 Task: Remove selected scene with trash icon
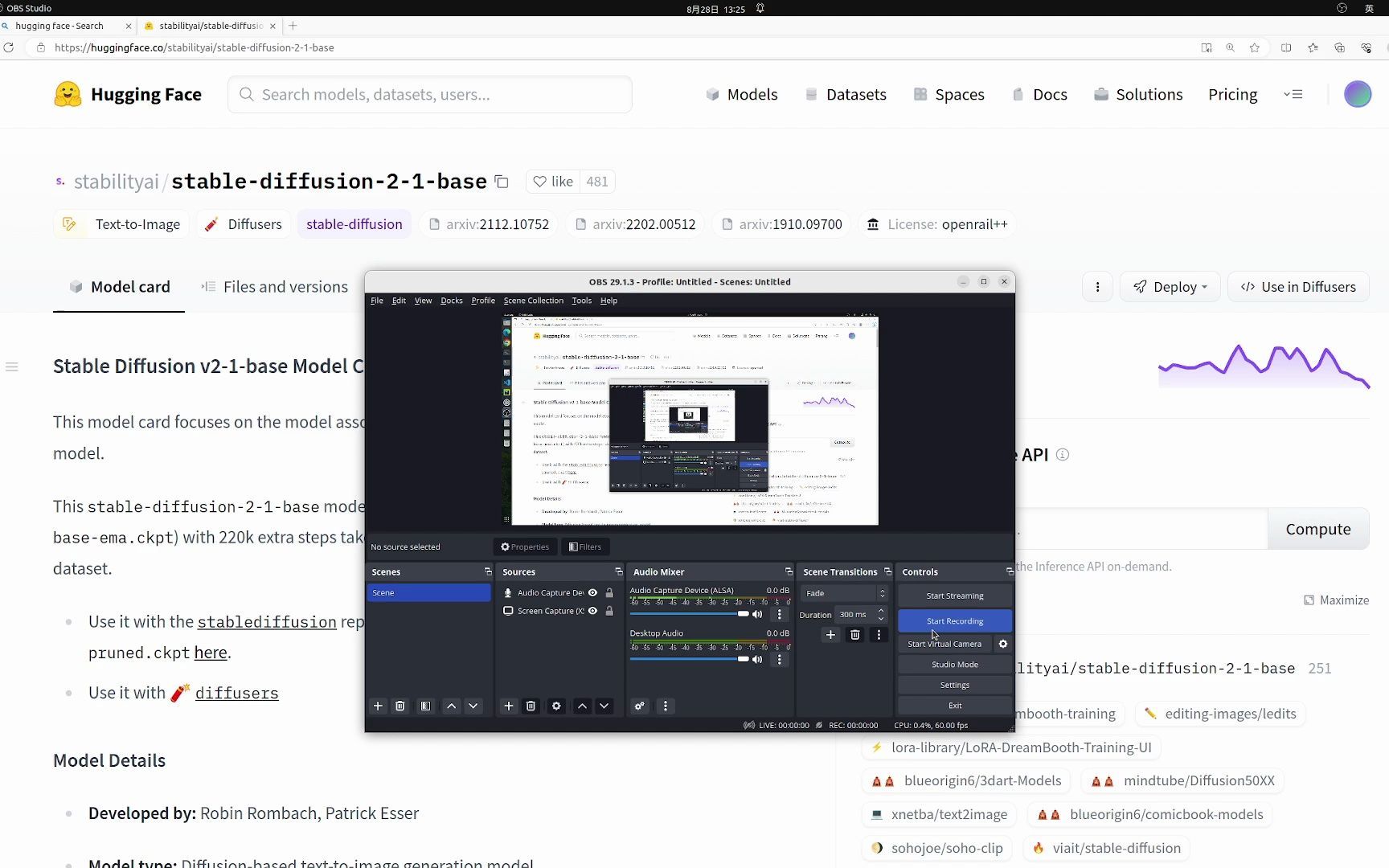399,706
